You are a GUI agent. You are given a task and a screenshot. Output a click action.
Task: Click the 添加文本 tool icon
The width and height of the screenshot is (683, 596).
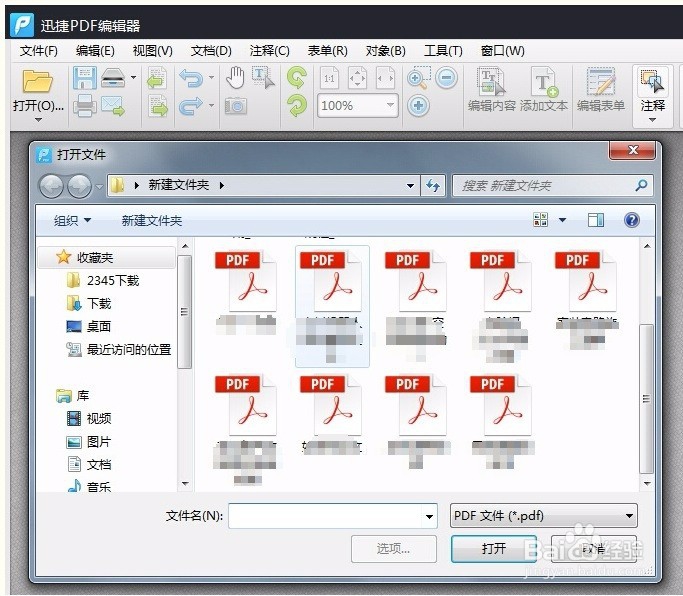click(544, 82)
